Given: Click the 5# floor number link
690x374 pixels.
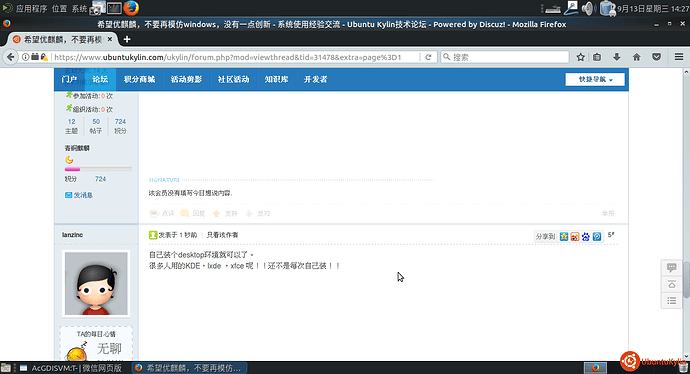Looking at the screenshot, I should 611,235.
